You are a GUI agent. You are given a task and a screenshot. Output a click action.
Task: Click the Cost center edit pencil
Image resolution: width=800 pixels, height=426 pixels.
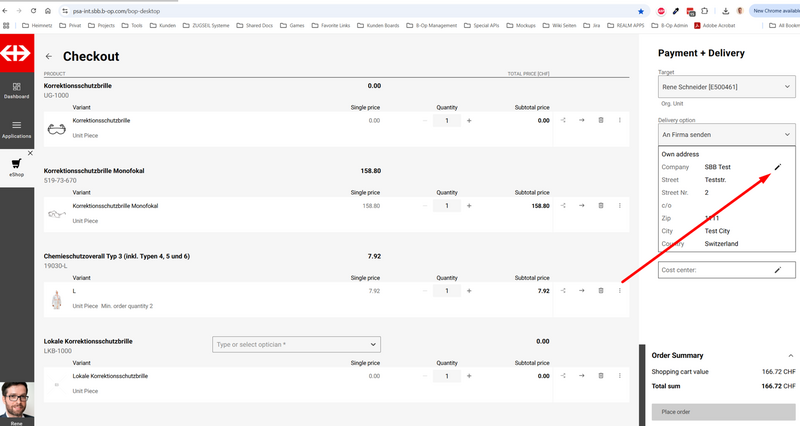pyautogui.click(x=778, y=270)
